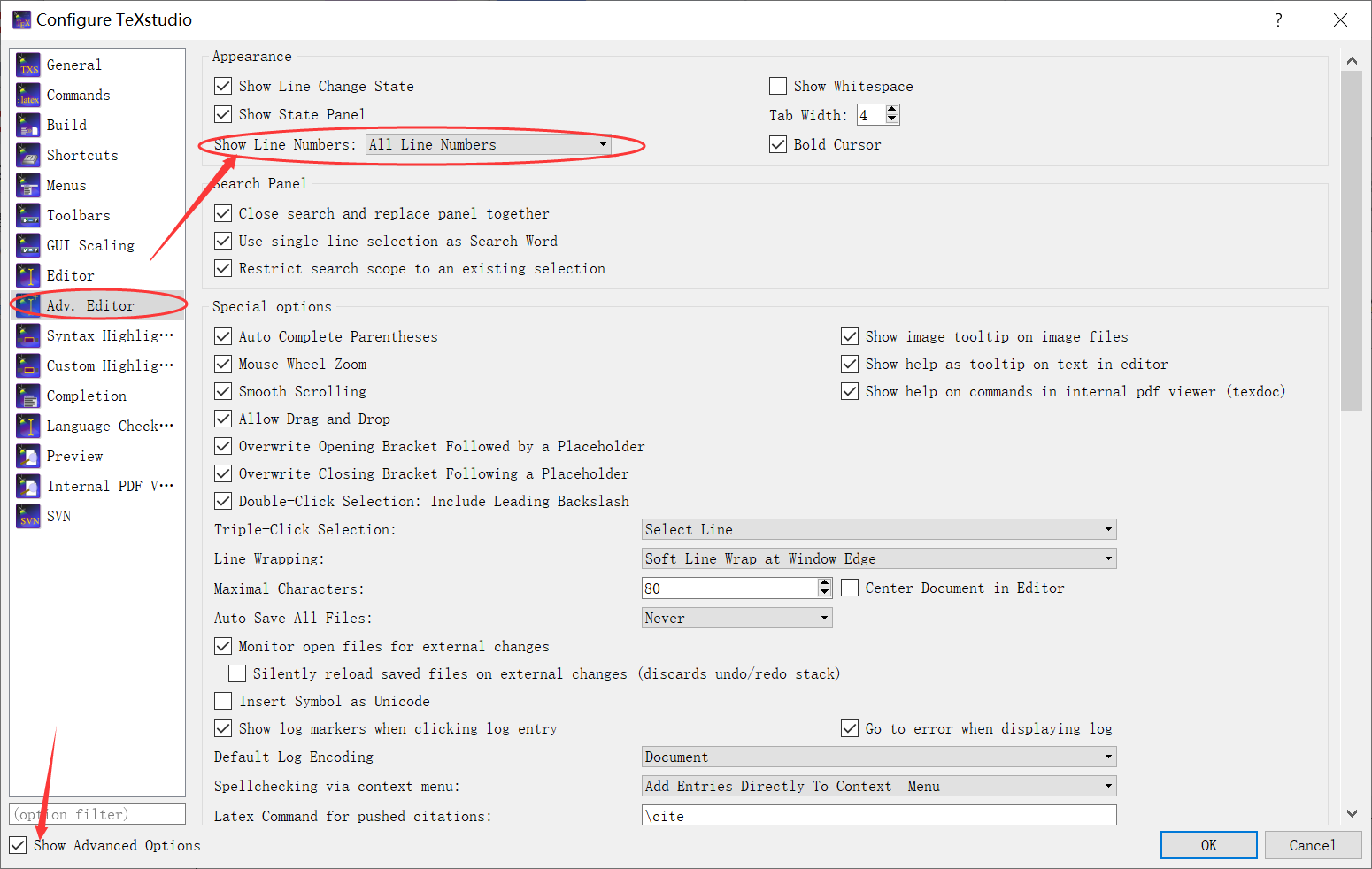Viewport: 1372px width, 869px height.
Task: Click the Tab Width input field
Action: 871,115
